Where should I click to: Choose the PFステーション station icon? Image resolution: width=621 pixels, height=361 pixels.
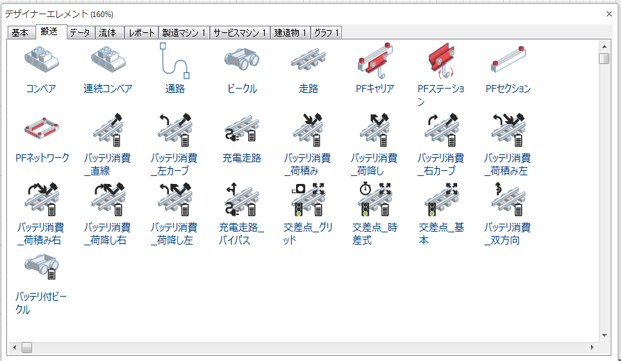click(442, 60)
